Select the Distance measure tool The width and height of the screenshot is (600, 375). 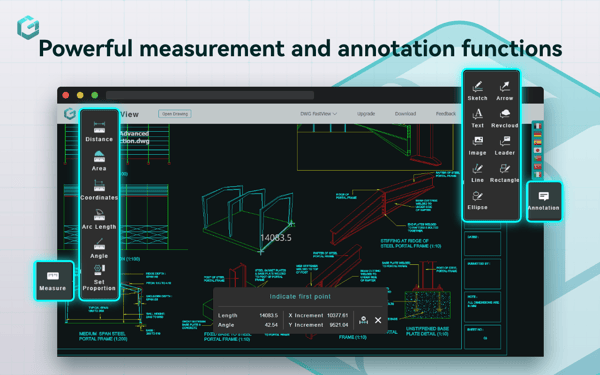(99, 132)
